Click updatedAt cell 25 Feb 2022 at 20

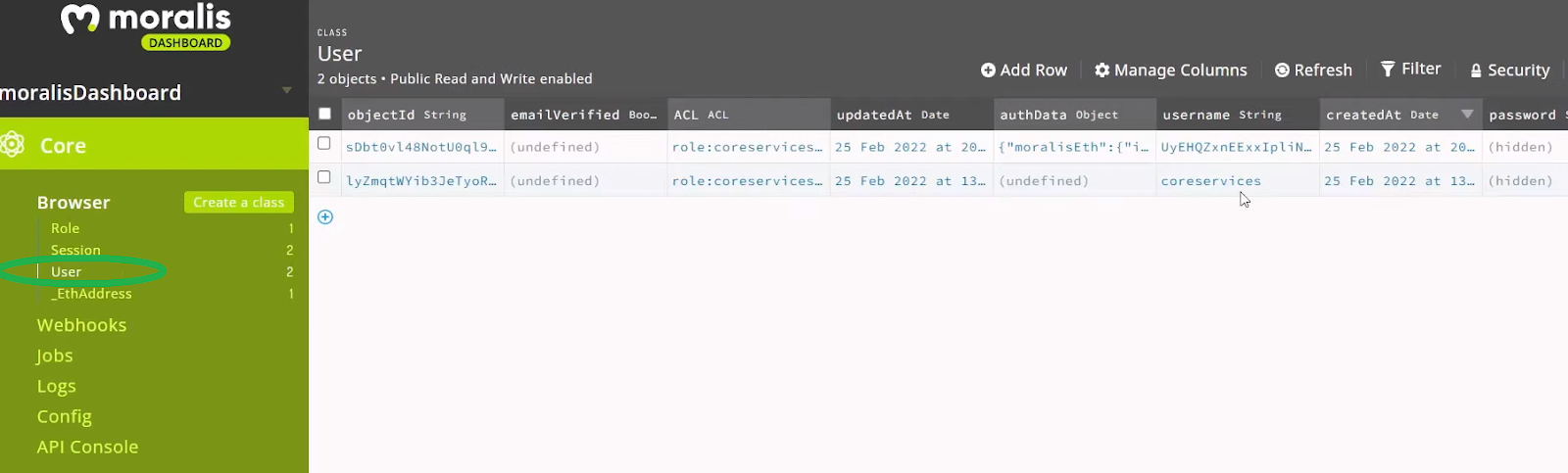click(x=911, y=147)
